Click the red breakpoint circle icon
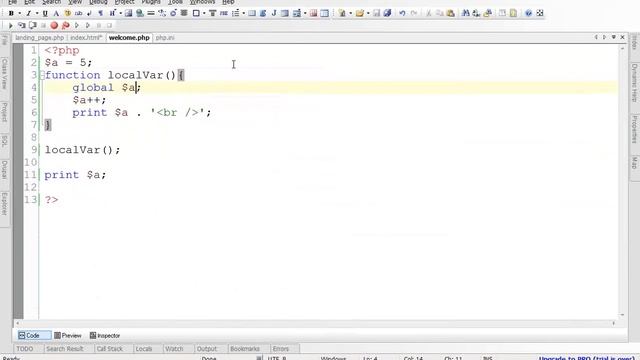This screenshot has width=640, height=360. tap(54, 25)
